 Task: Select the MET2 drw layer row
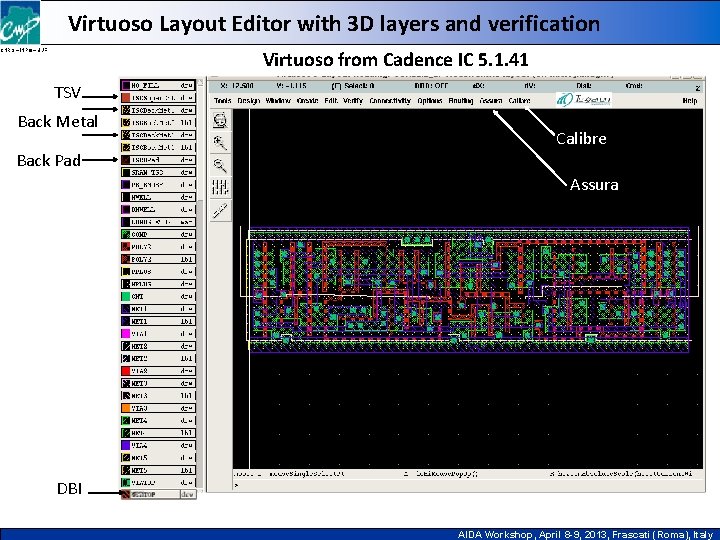[158, 346]
